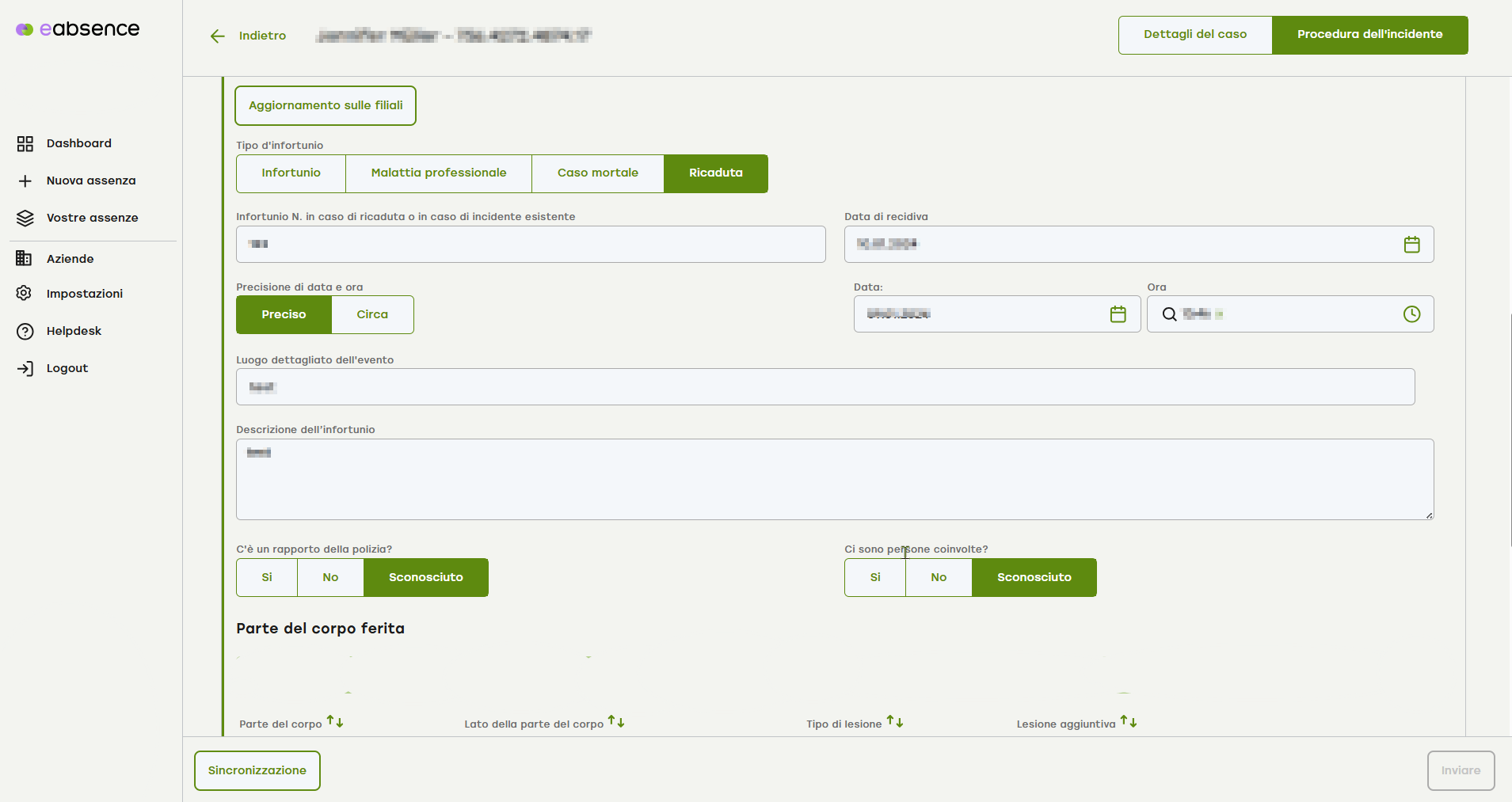Select Caso mortale accident type
1512x802 pixels.
(598, 173)
